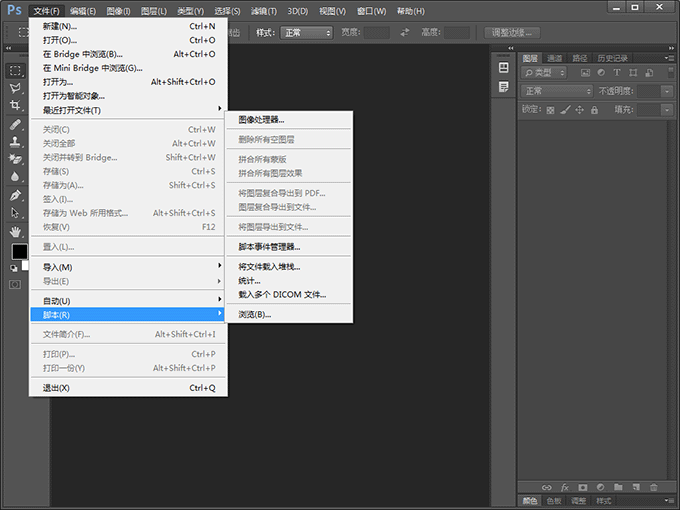The image size is (680, 510).
Task: Toggle lock all padlock
Action: coord(594,110)
